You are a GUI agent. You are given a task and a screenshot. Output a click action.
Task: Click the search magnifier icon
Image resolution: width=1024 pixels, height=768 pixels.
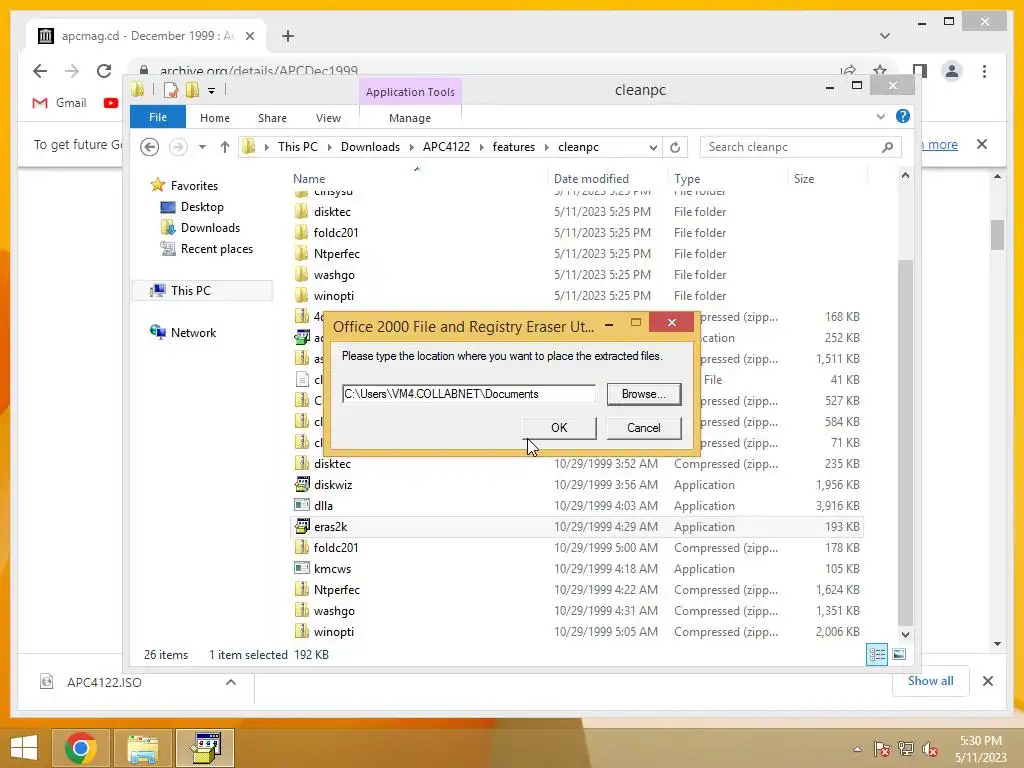click(887, 147)
